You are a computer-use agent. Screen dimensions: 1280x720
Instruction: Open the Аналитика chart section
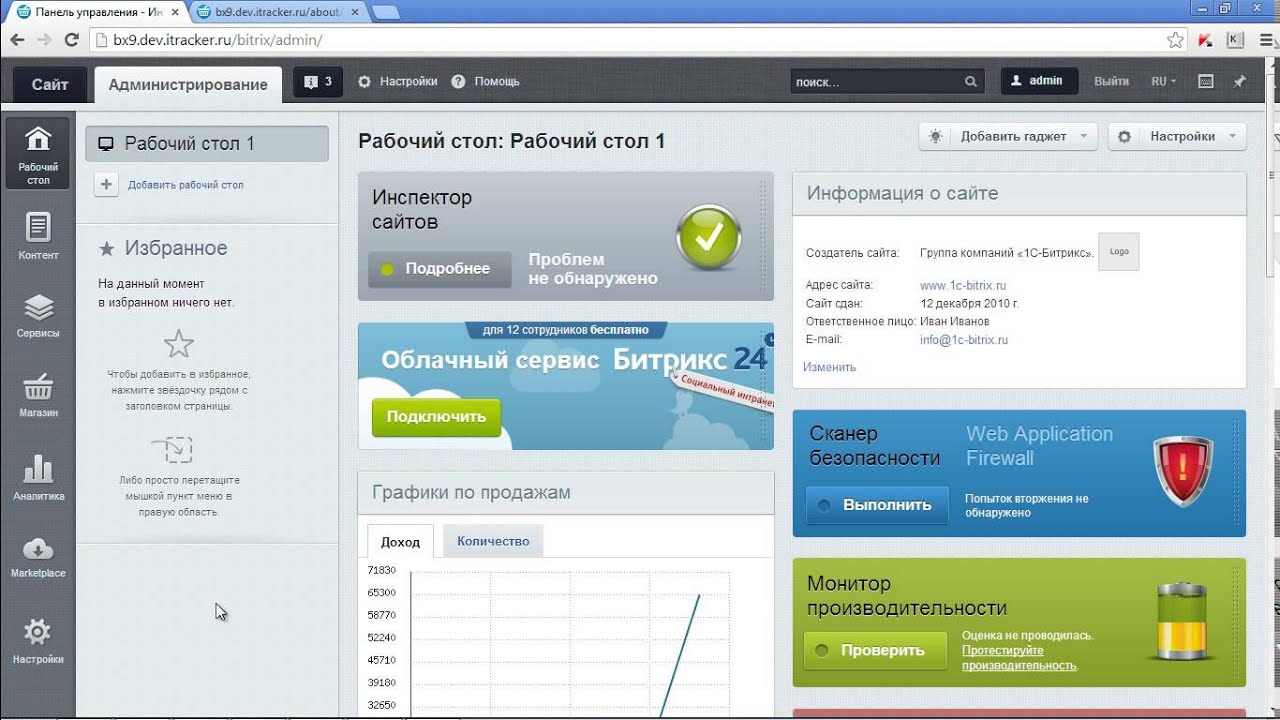(x=38, y=477)
